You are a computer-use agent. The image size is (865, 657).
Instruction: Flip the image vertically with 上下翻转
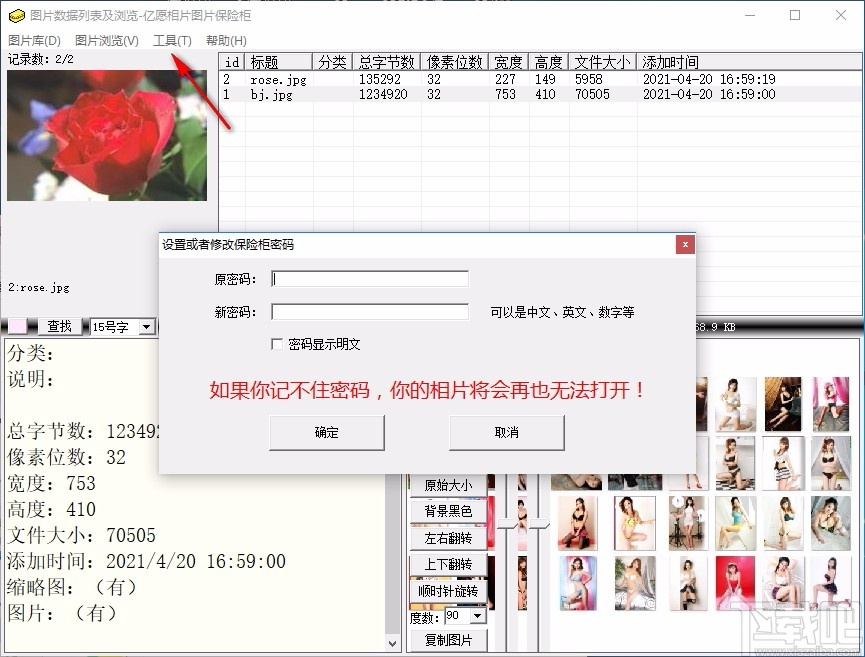click(447, 564)
